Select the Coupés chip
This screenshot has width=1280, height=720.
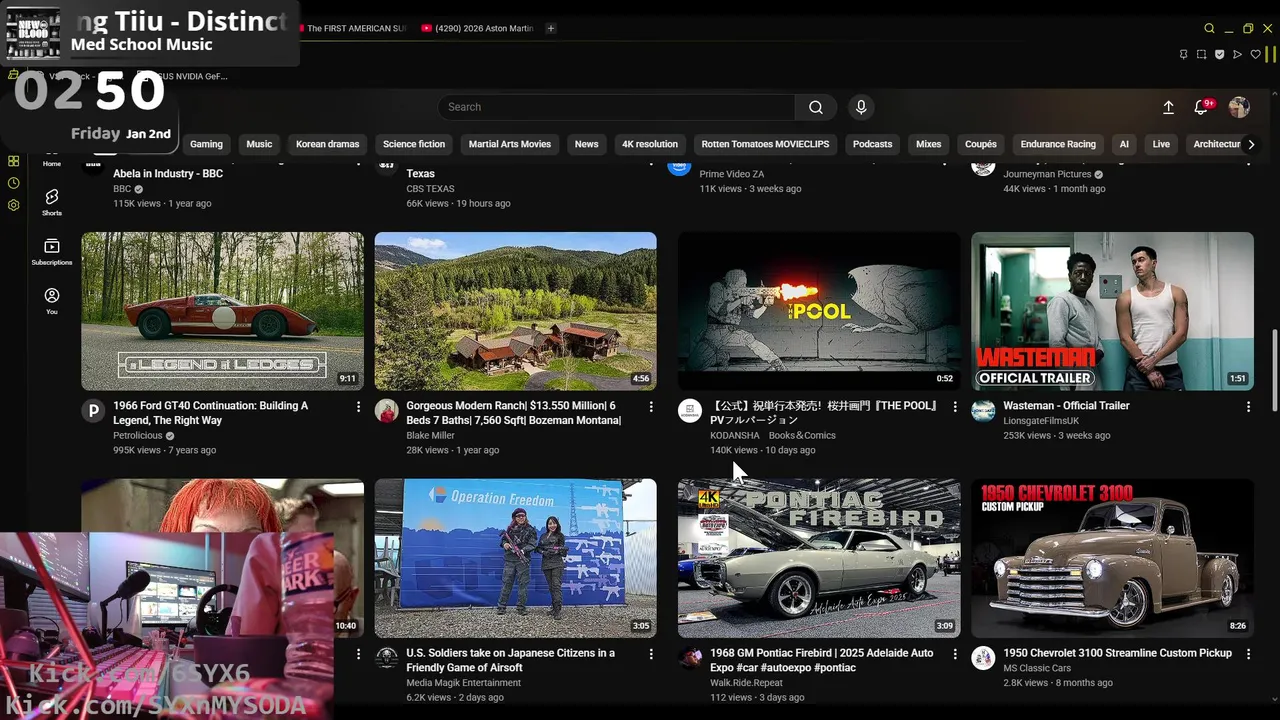pos(980,144)
